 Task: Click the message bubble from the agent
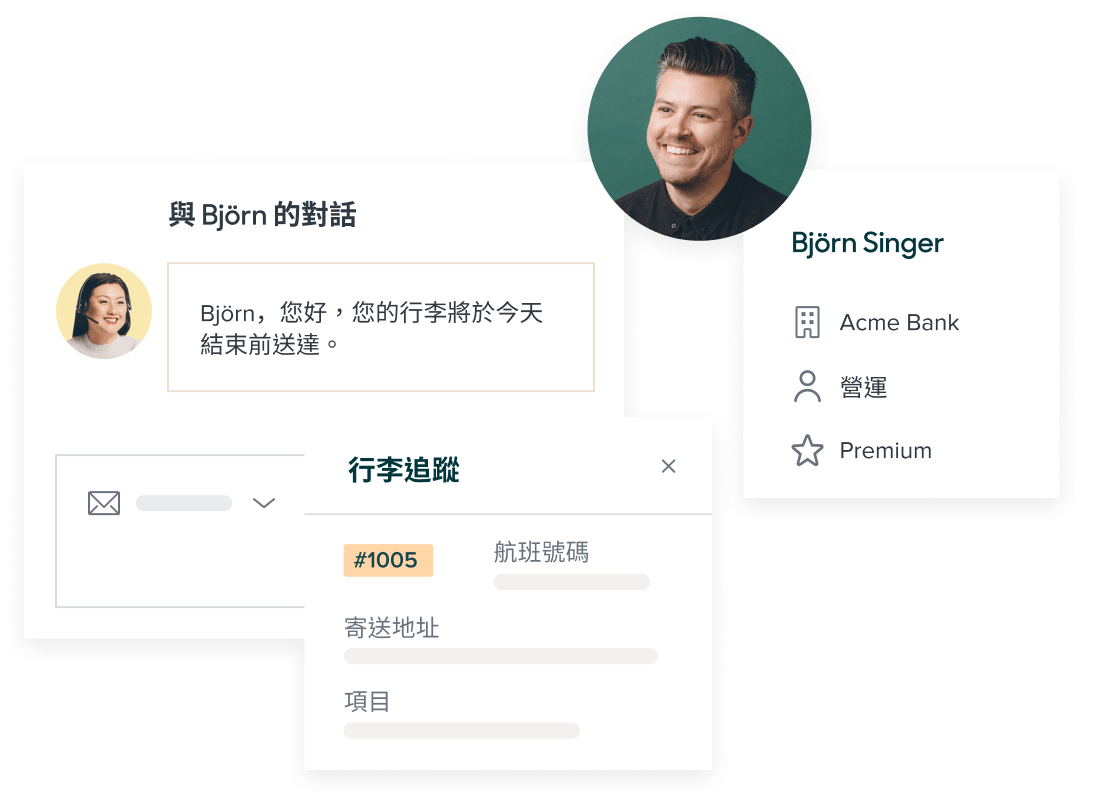[381, 327]
